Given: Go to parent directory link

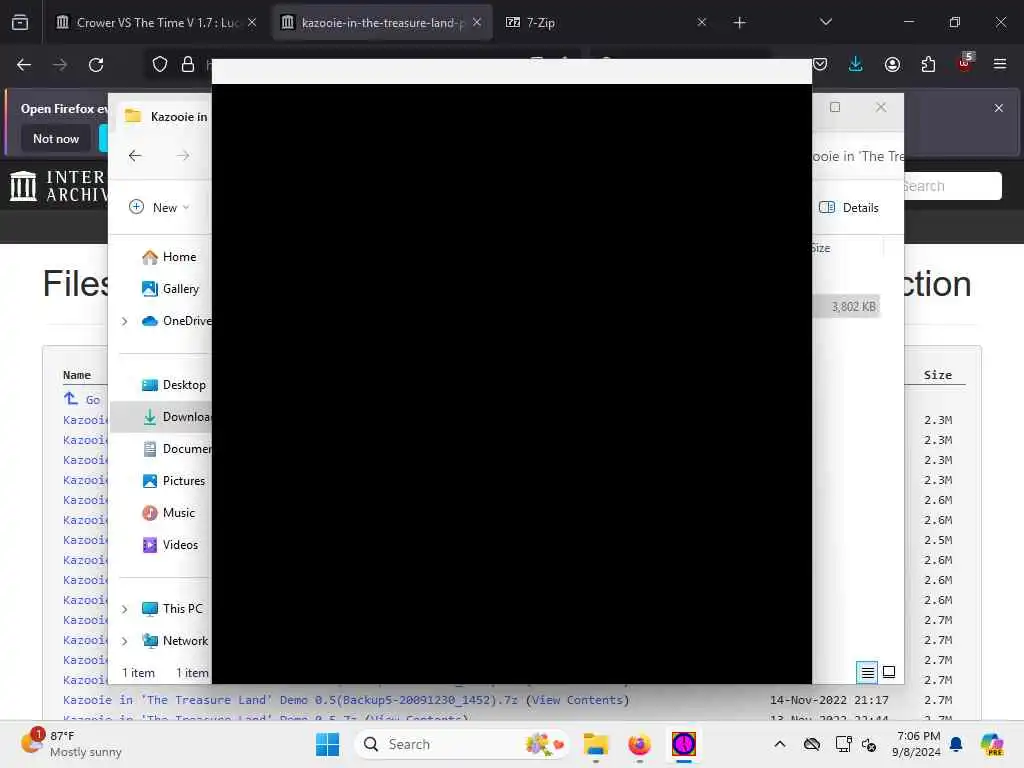Looking at the screenshot, I should click(x=82, y=399).
